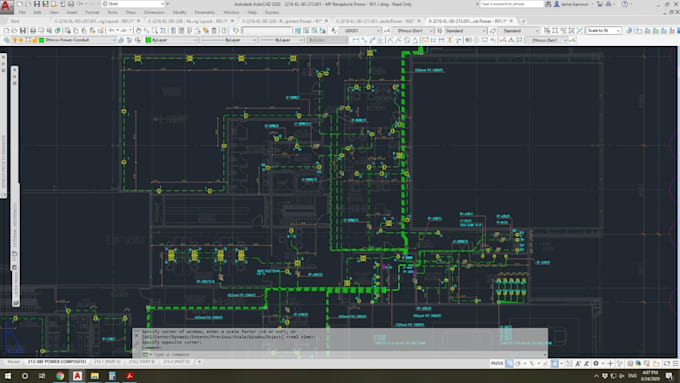Open Tool Palettes window icon

(x=189, y=31)
